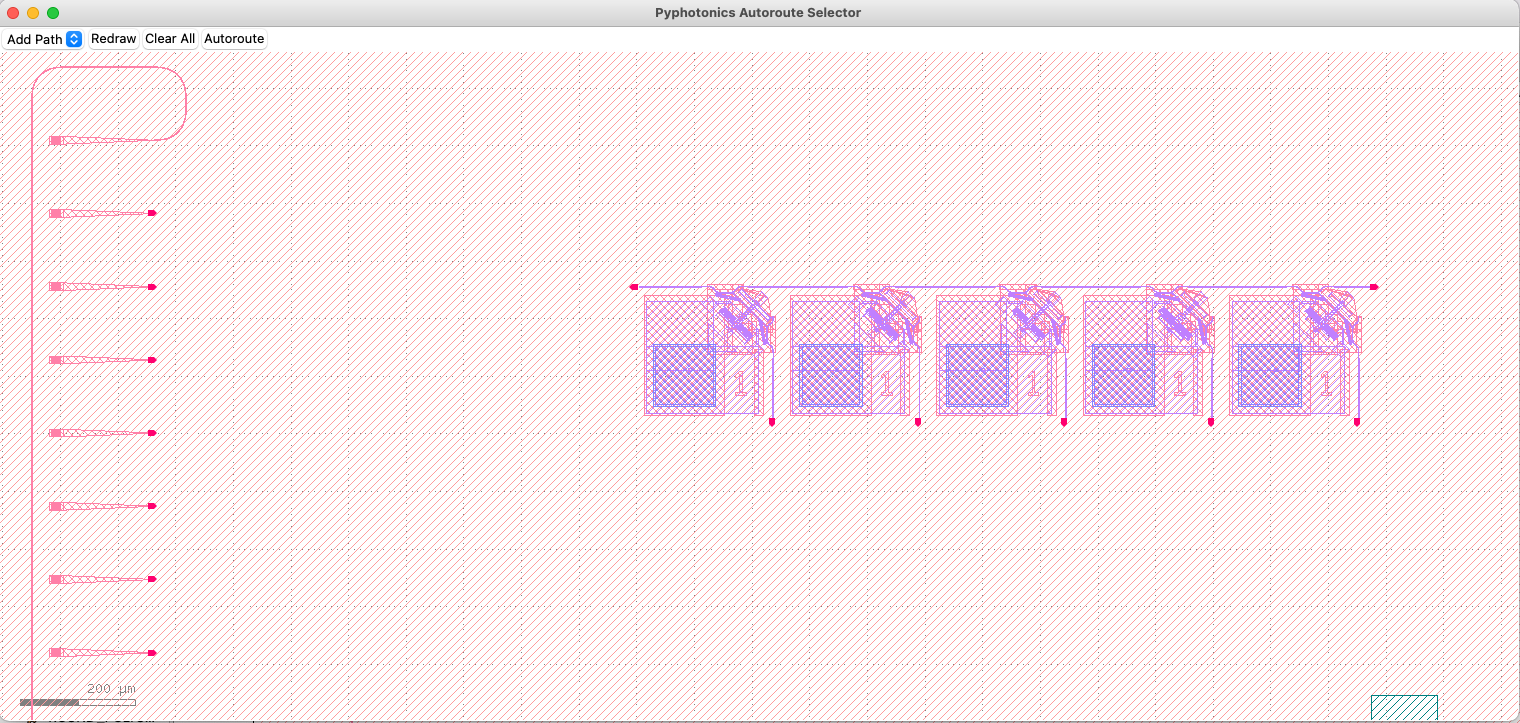
Task: Select bottom port below first device from left
Action: pyautogui.click(x=772, y=422)
